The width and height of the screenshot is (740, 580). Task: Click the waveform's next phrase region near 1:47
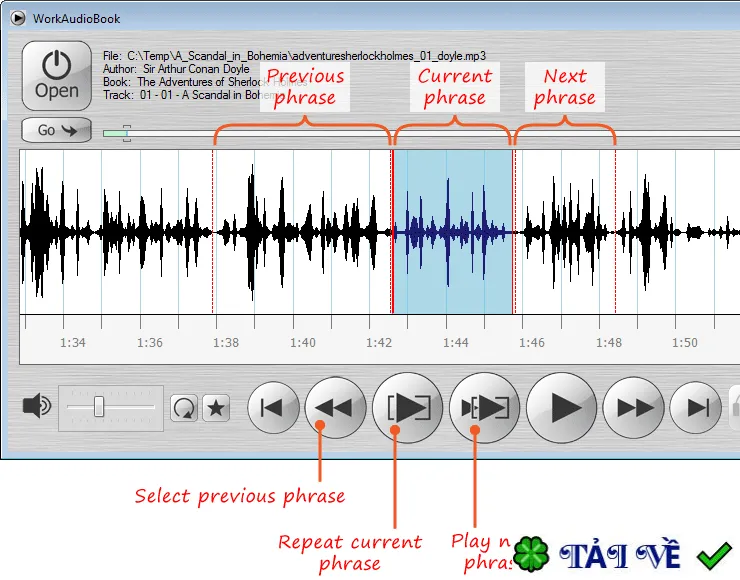[565, 231]
